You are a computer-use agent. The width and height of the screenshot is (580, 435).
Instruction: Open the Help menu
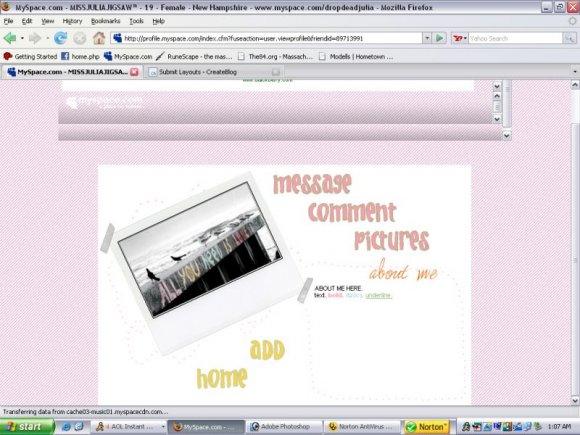click(x=158, y=21)
